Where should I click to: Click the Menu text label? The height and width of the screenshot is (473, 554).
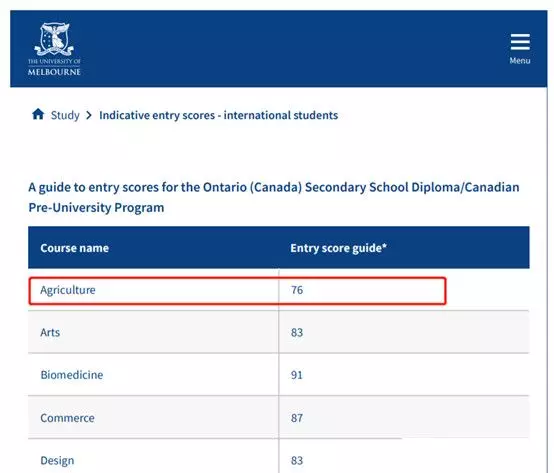coord(520,60)
